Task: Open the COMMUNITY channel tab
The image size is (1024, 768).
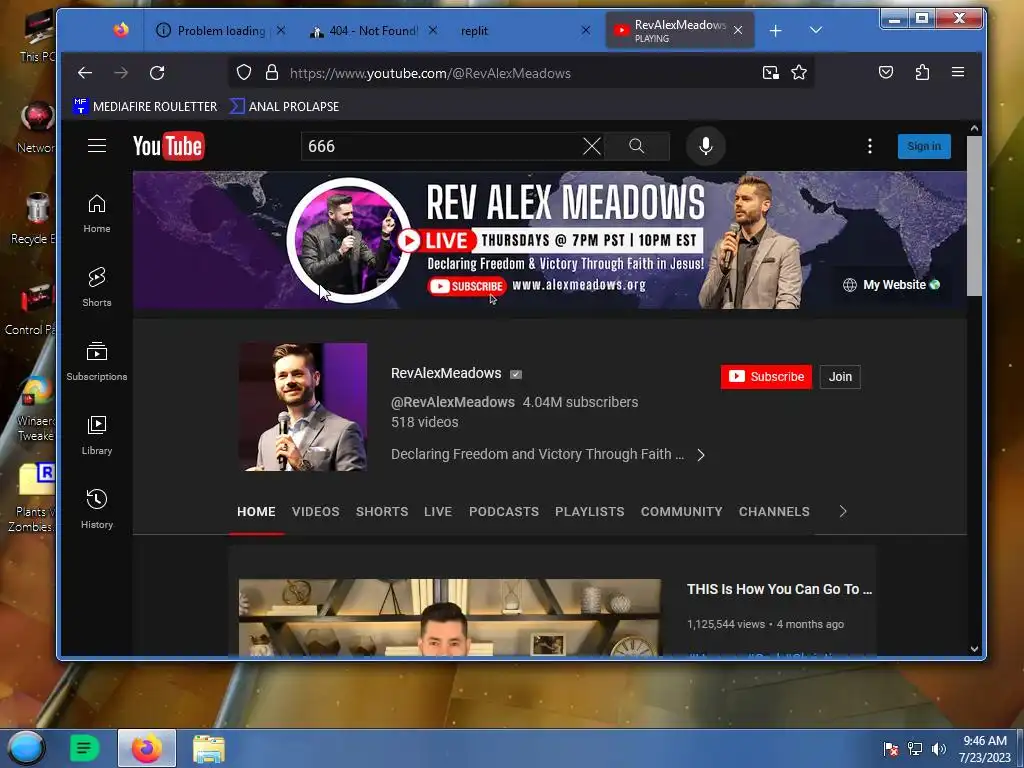Action: click(681, 511)
